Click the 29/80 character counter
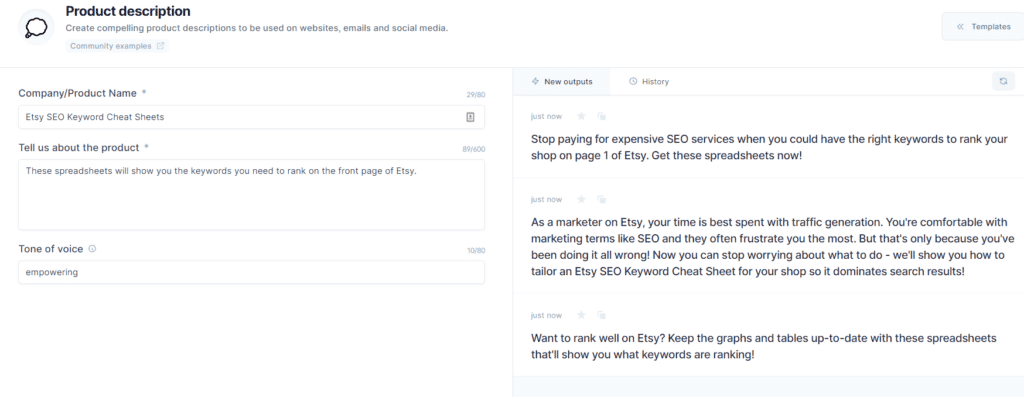 475,95
